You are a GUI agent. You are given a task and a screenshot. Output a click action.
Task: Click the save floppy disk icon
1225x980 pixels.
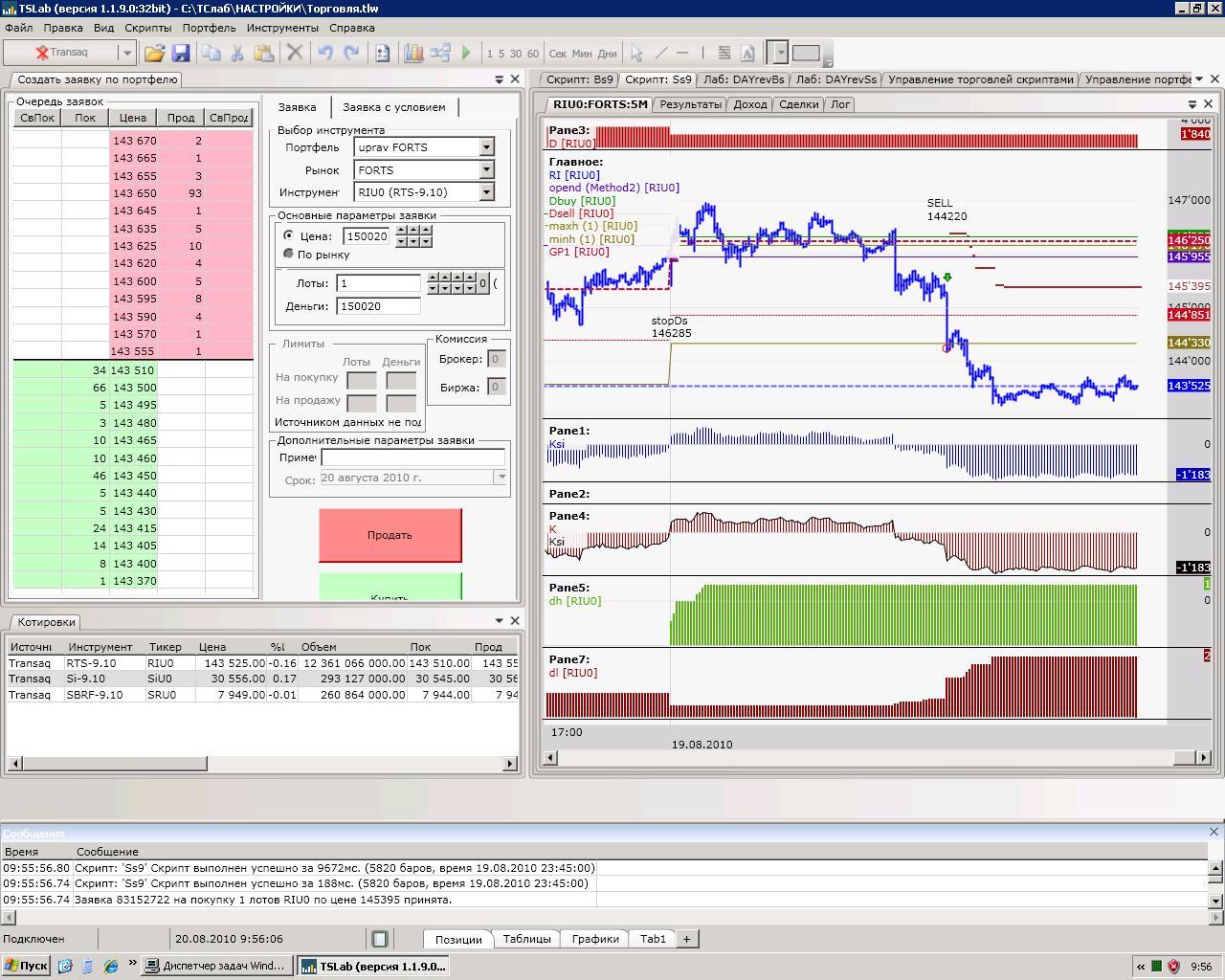[x=180, y=54]
